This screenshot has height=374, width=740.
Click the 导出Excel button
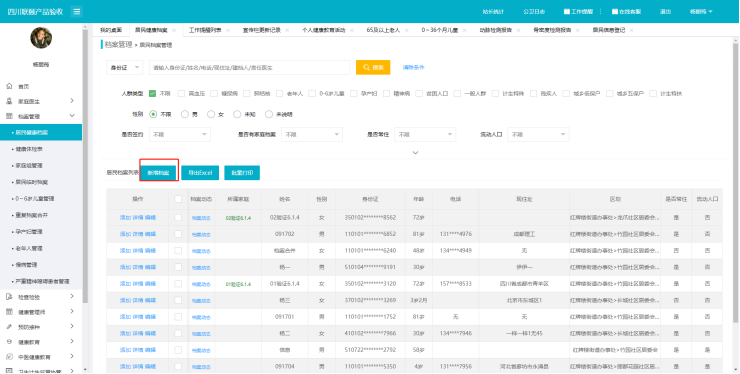[x=200, y=173]
